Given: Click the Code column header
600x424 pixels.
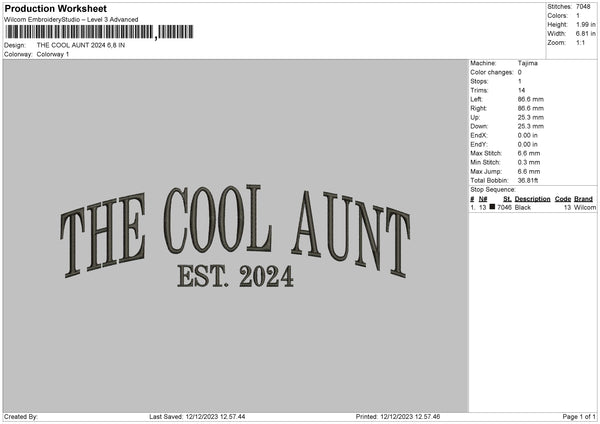Looking at the screenshot, I should coord(563,199).
